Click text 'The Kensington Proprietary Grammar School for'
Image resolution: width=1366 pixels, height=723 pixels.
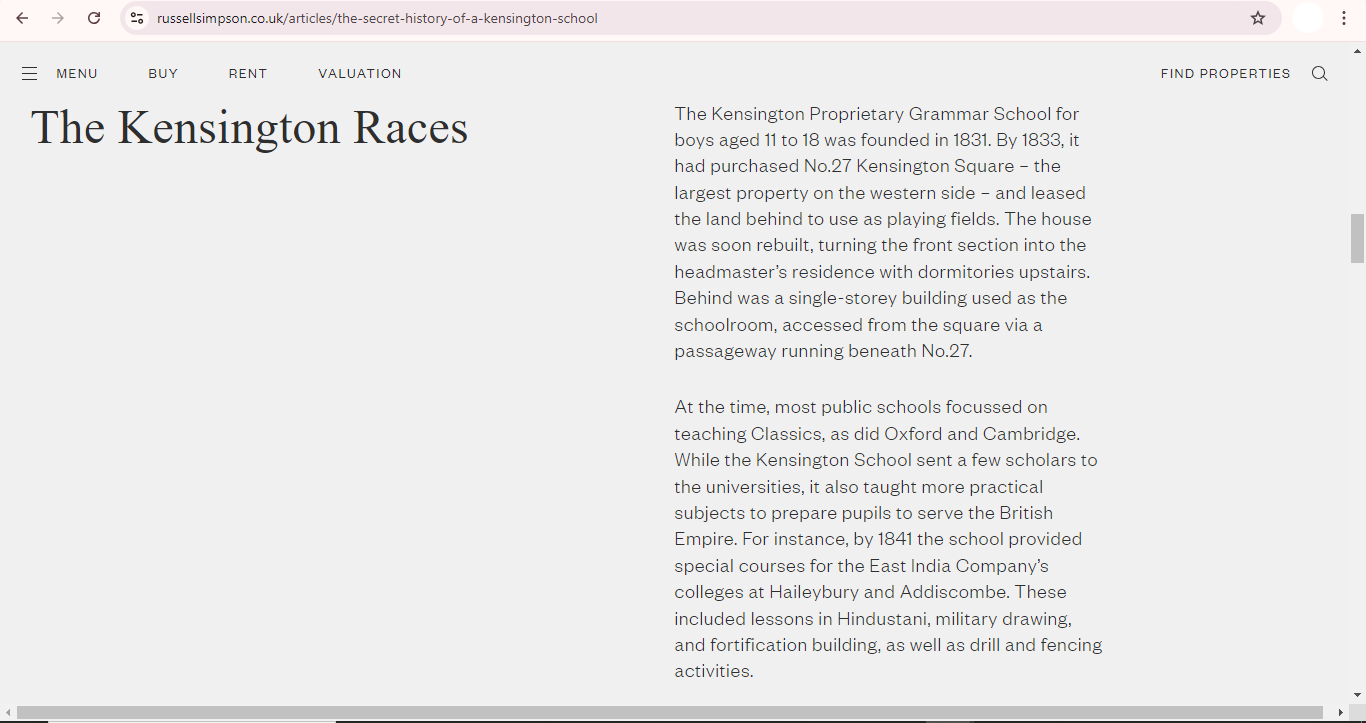tap(877, 114)
